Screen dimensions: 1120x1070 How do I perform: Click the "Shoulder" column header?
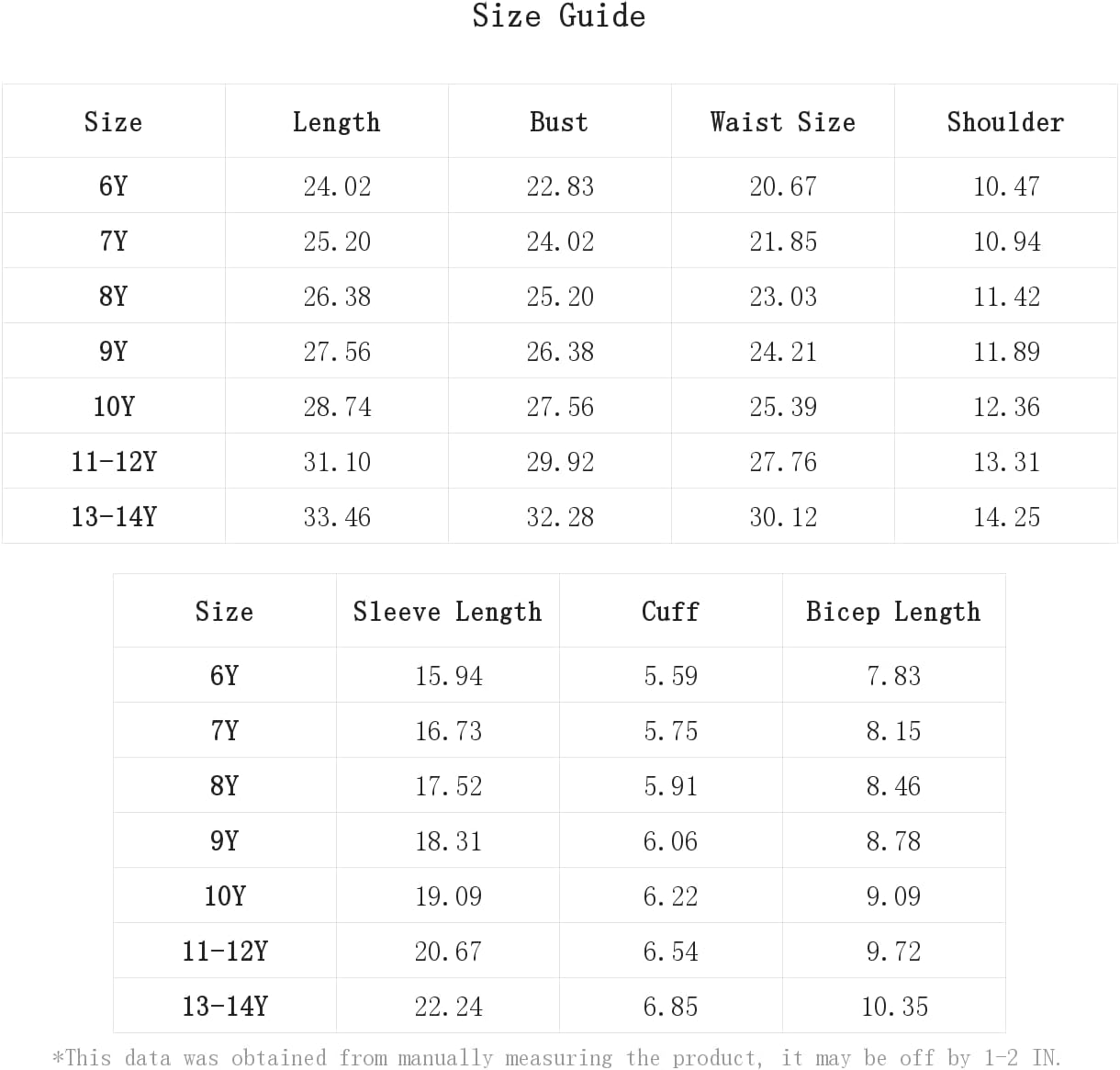pos(1005,122)
